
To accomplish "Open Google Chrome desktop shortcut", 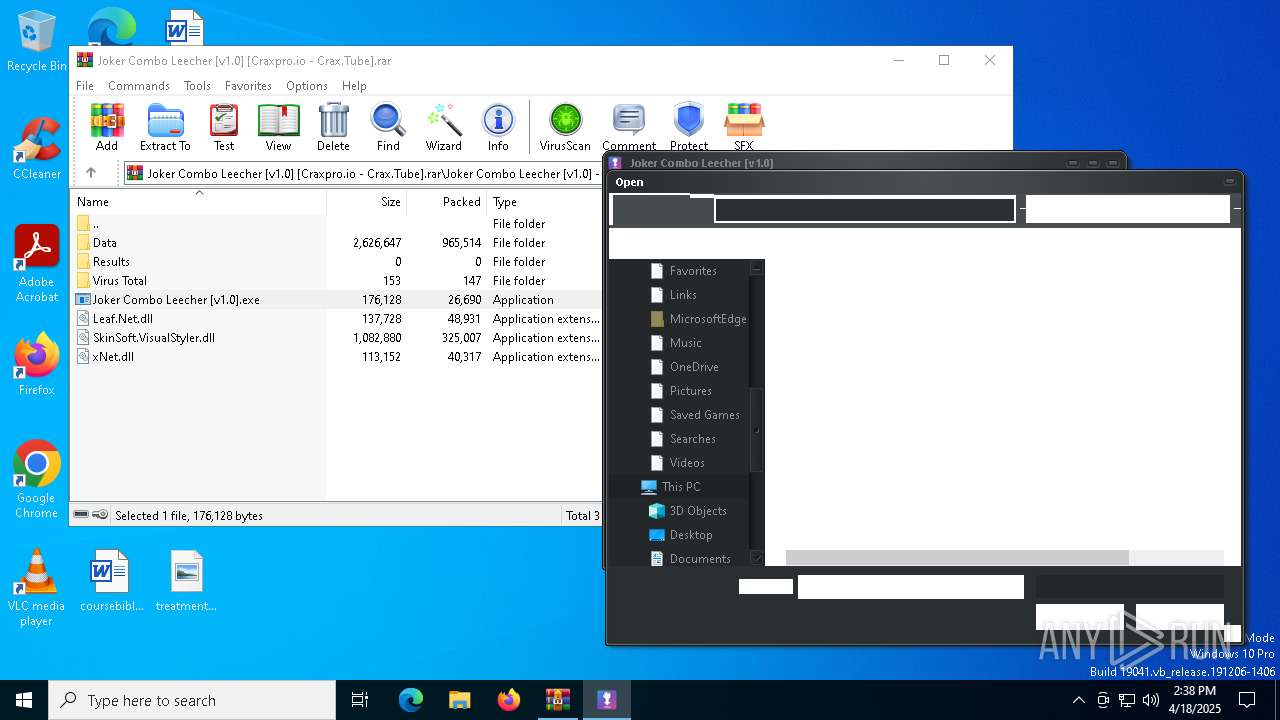I will coord(36,479).
